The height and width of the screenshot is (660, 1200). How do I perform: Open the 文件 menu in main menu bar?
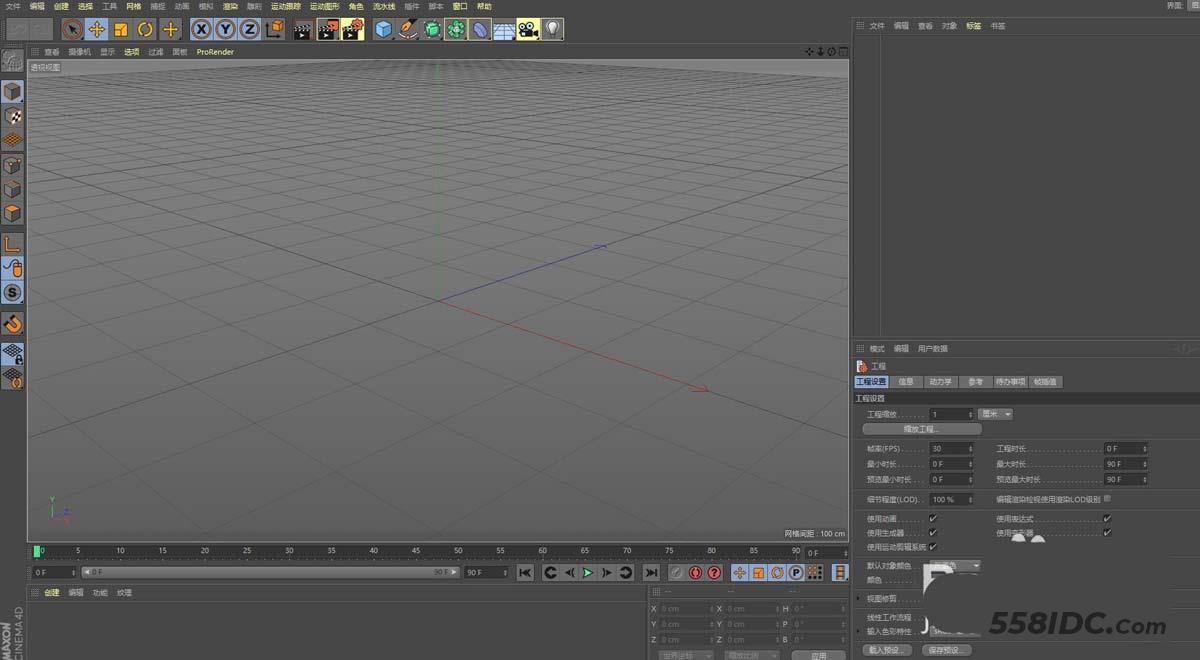13,6
